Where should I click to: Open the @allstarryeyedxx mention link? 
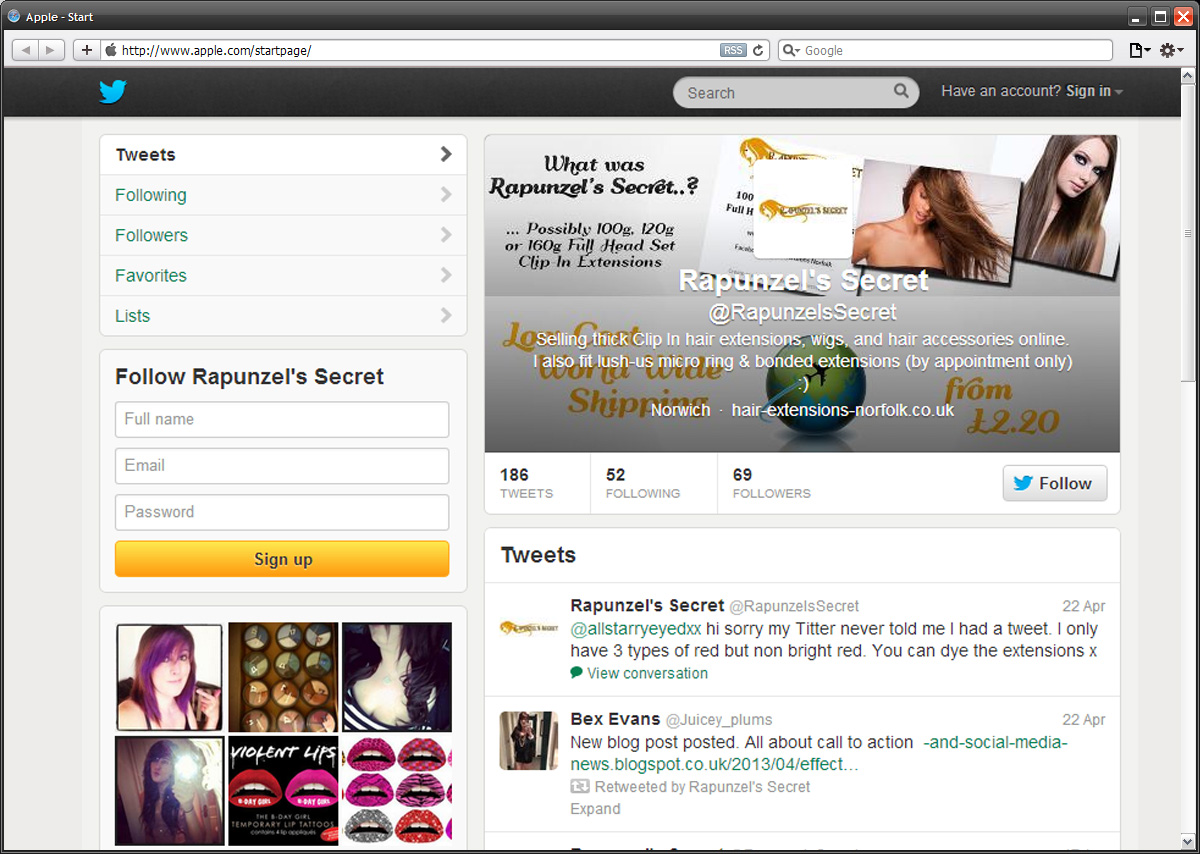[636, 629]
